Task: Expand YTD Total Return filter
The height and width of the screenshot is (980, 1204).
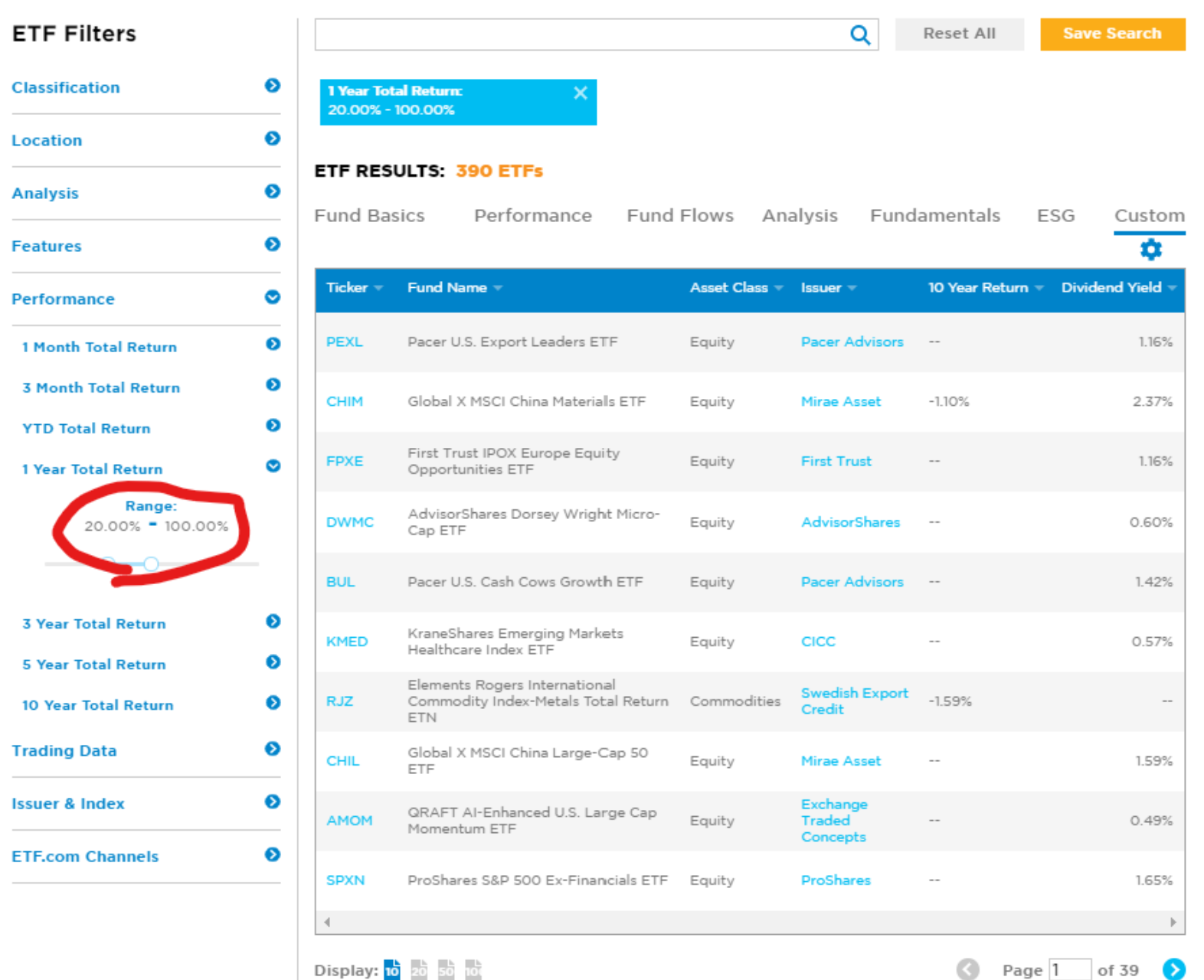Action: (x=273, y=426)
